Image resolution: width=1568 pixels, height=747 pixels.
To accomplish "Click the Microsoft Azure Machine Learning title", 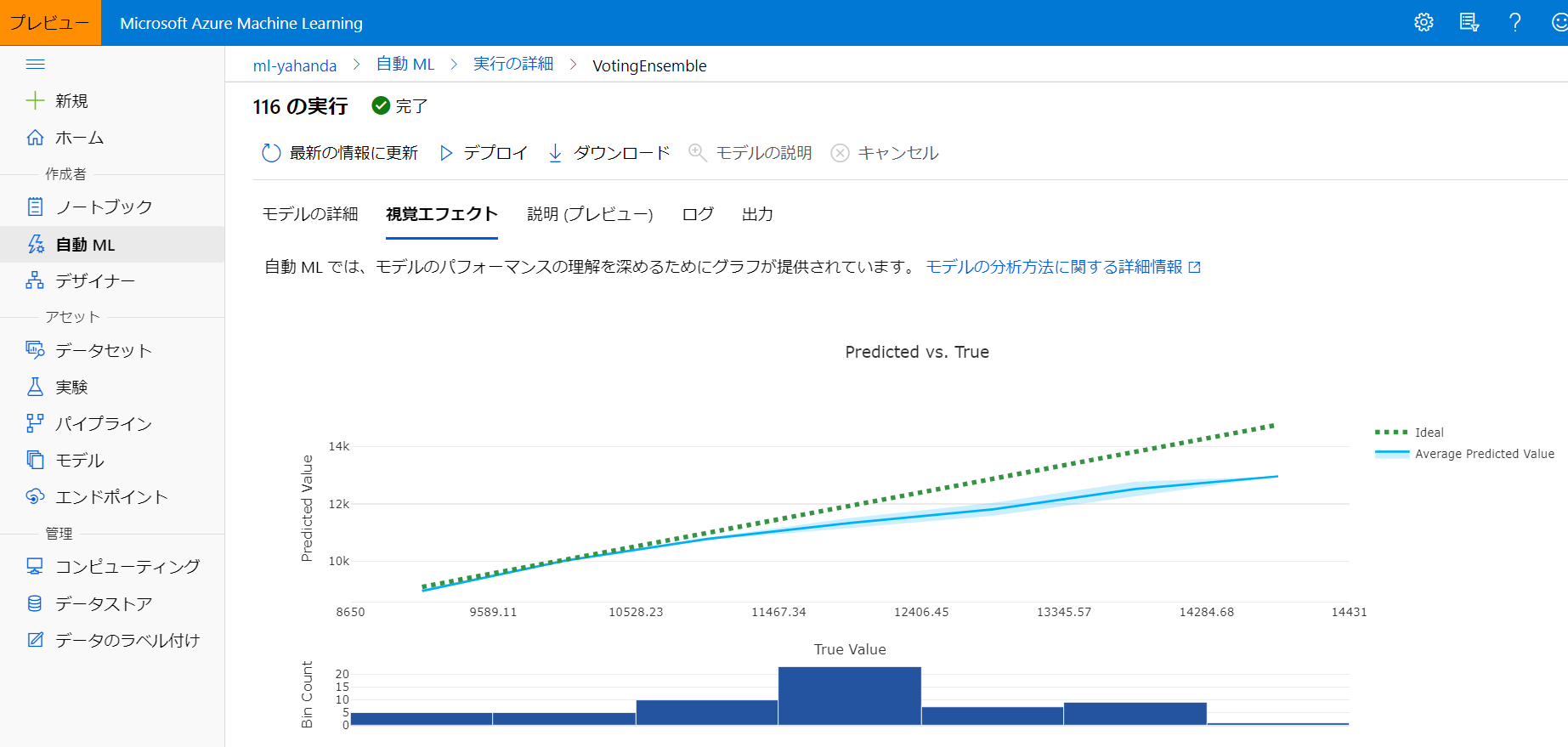I will [241, 23].
